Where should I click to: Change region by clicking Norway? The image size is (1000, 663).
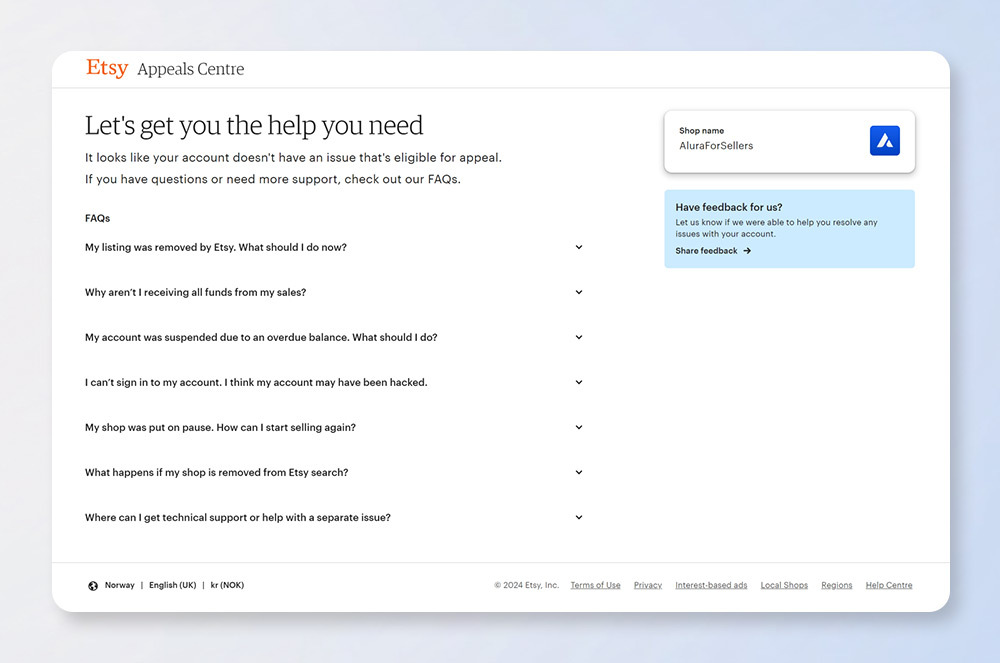tap(119, 585)
